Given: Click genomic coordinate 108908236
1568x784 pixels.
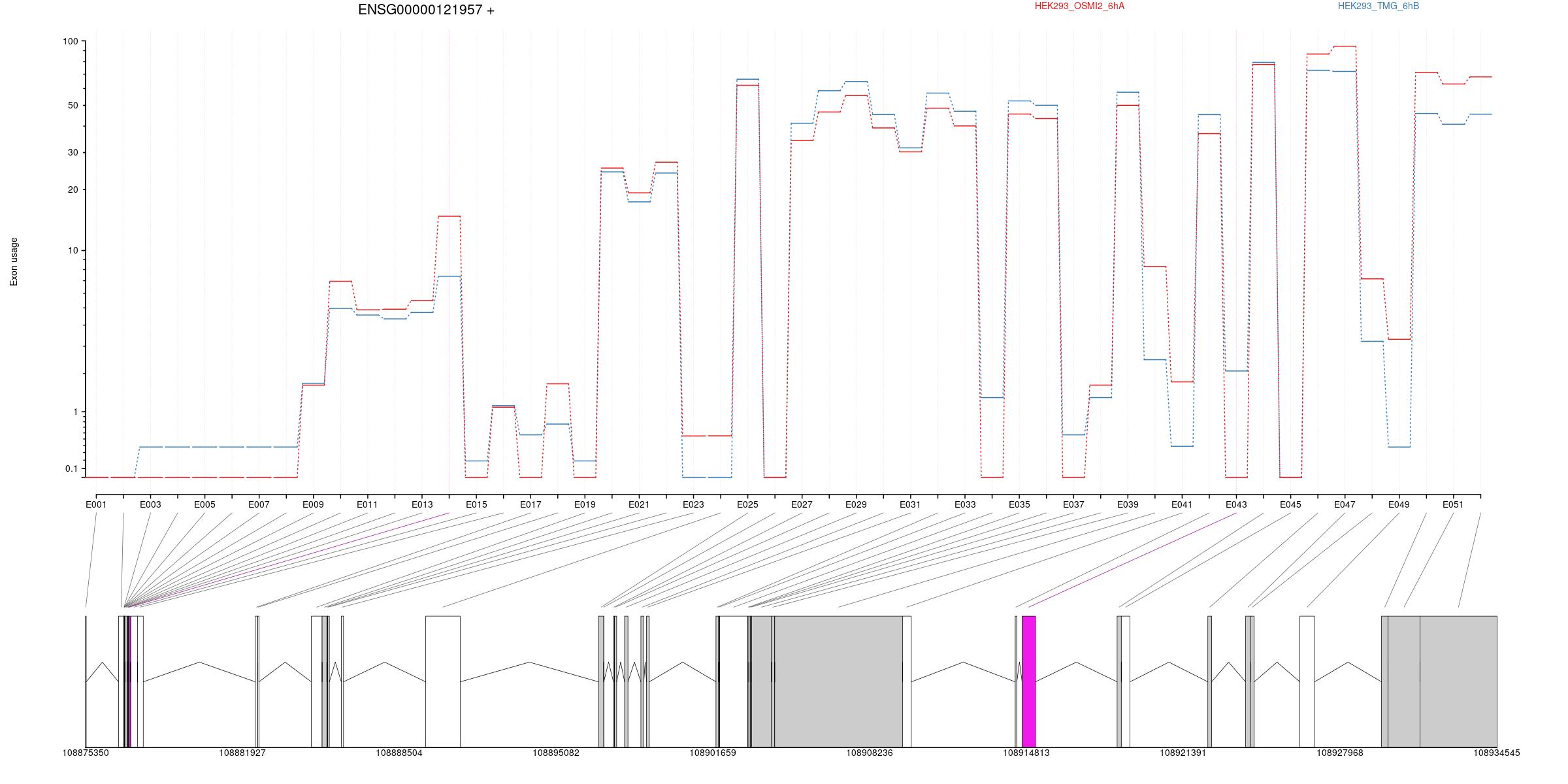Looking at the screenshot, I should coord(870,753).
